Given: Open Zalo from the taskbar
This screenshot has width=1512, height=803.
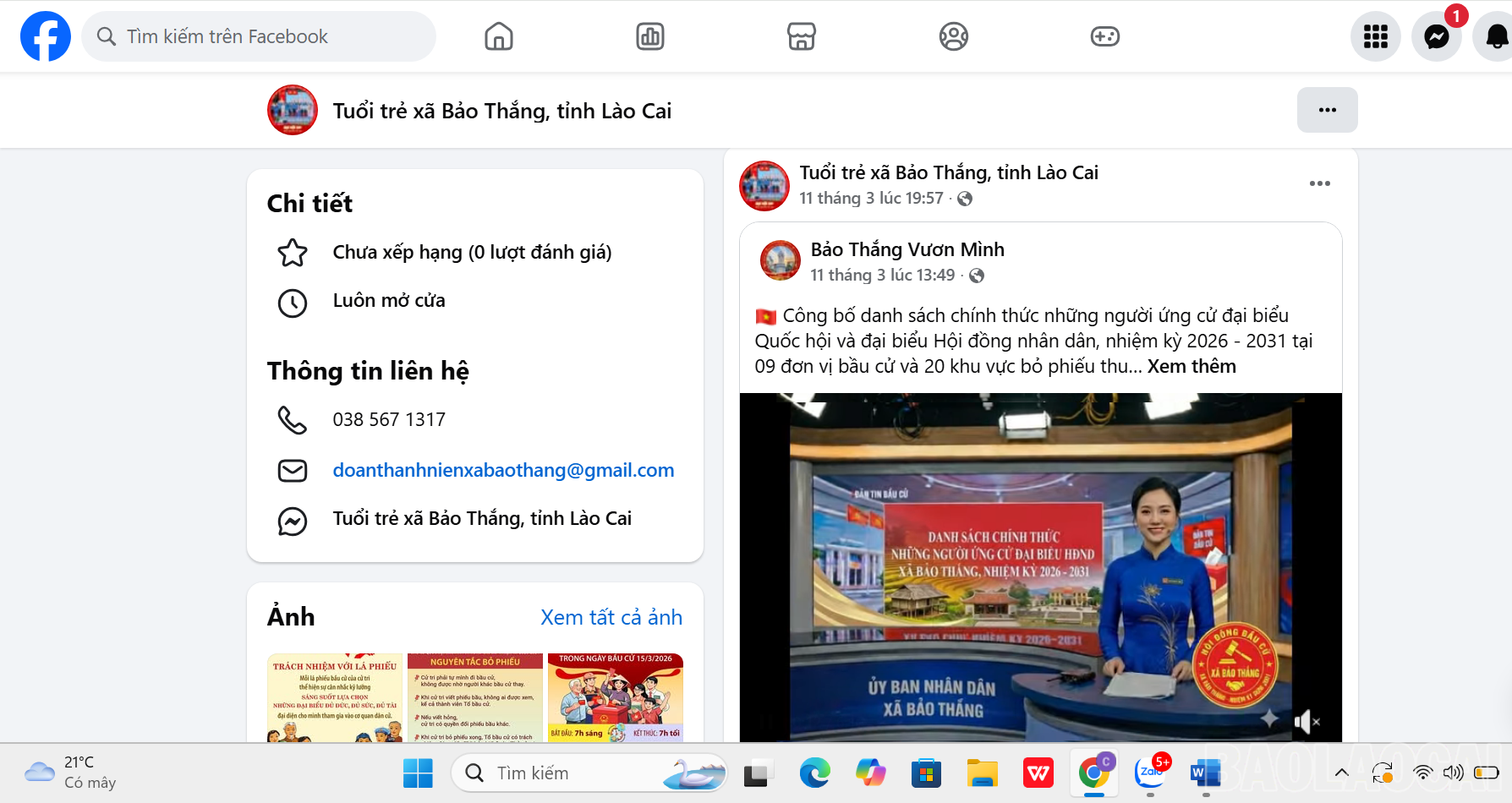Looking at the screenshot, I should [1150, 773].
